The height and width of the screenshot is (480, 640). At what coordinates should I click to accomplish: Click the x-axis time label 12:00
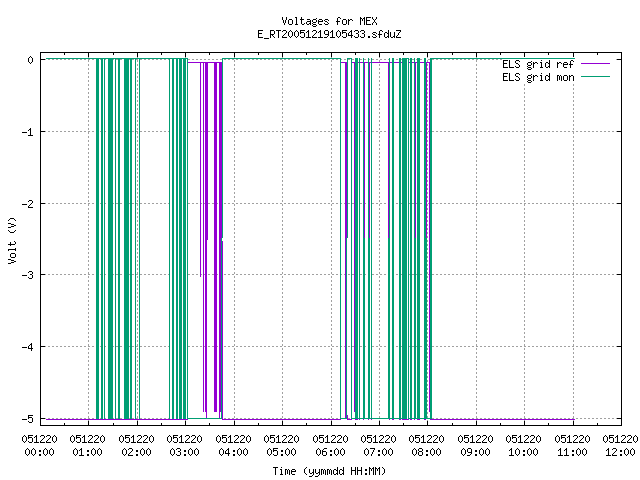620,452
